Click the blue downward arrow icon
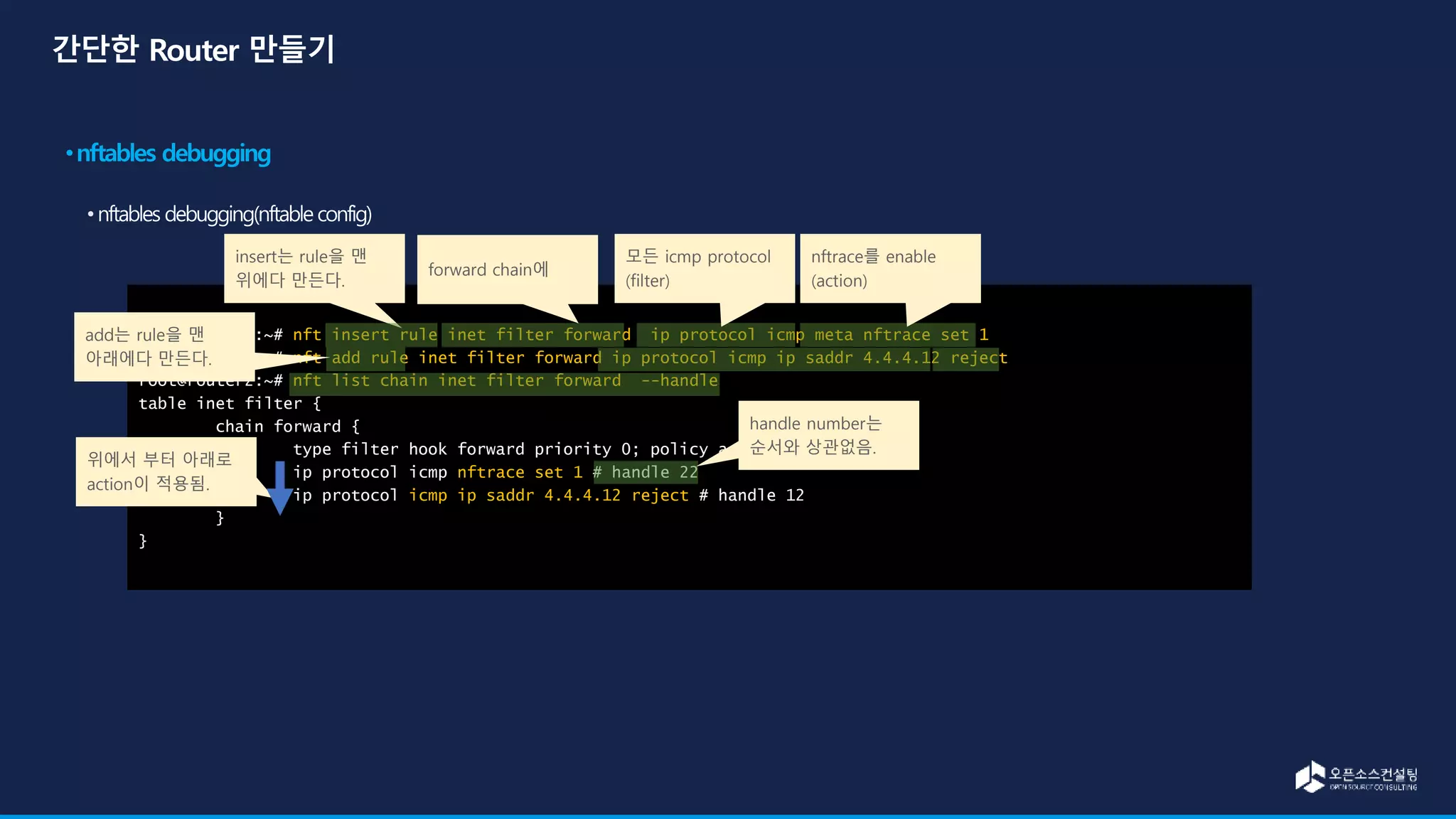 point(279,488)
